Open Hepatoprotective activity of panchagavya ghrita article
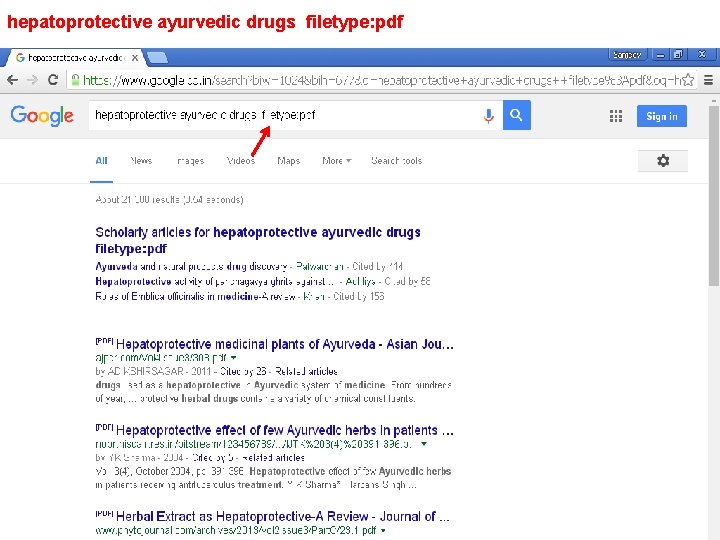 tap(216, 281)
